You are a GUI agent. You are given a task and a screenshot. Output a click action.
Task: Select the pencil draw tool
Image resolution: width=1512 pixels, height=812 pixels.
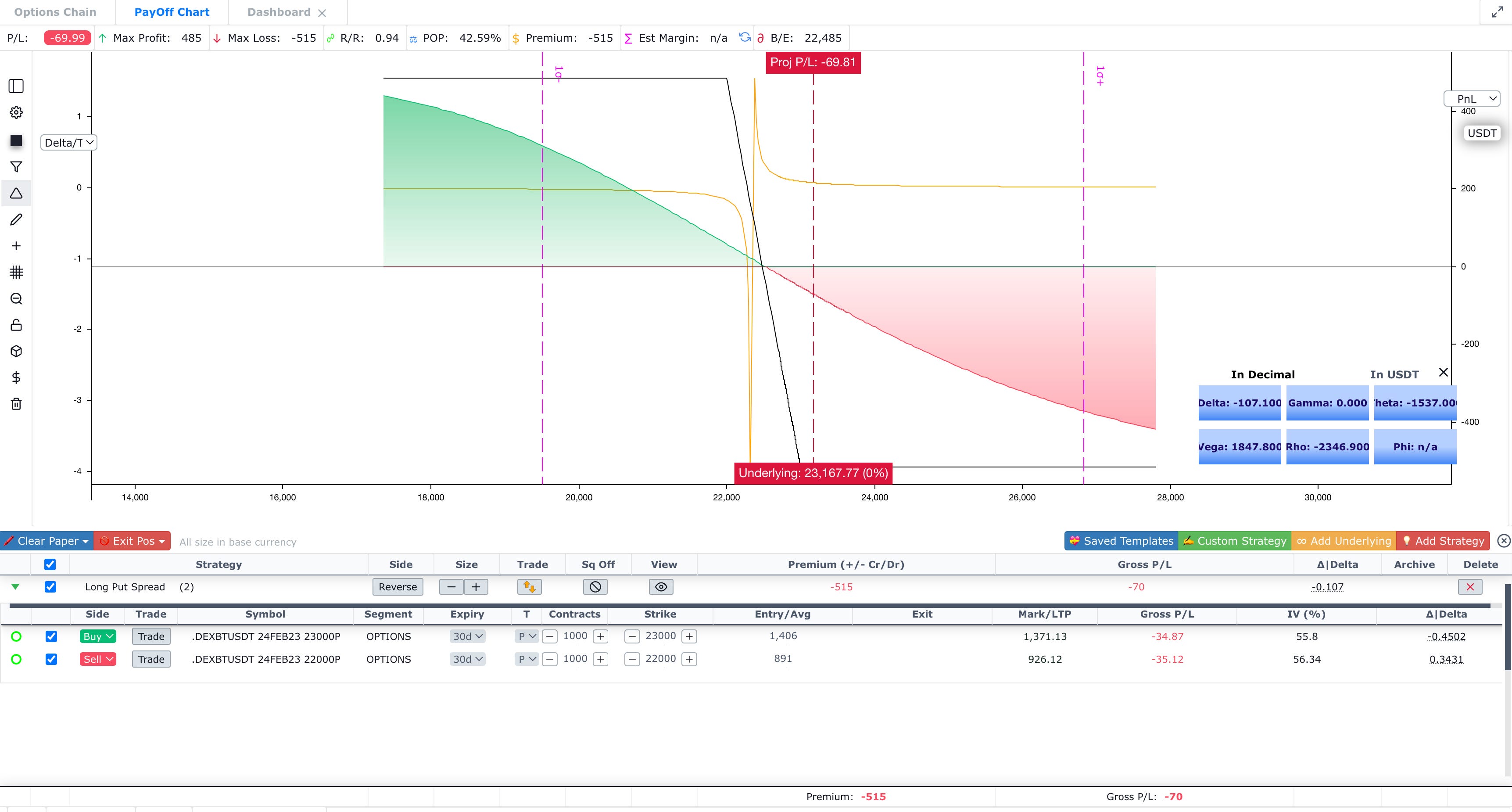[x=16, y=219]
